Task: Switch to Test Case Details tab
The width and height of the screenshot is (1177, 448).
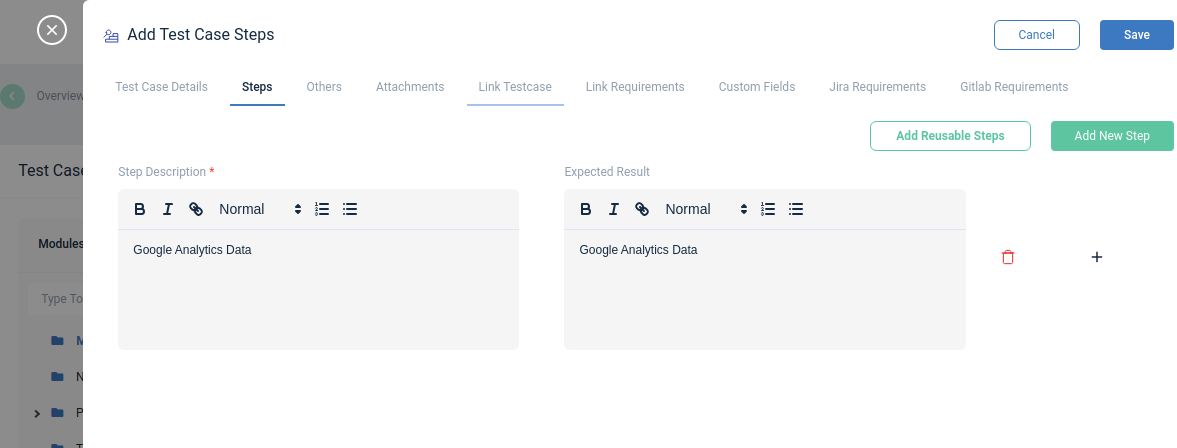Action: point(161,87)
